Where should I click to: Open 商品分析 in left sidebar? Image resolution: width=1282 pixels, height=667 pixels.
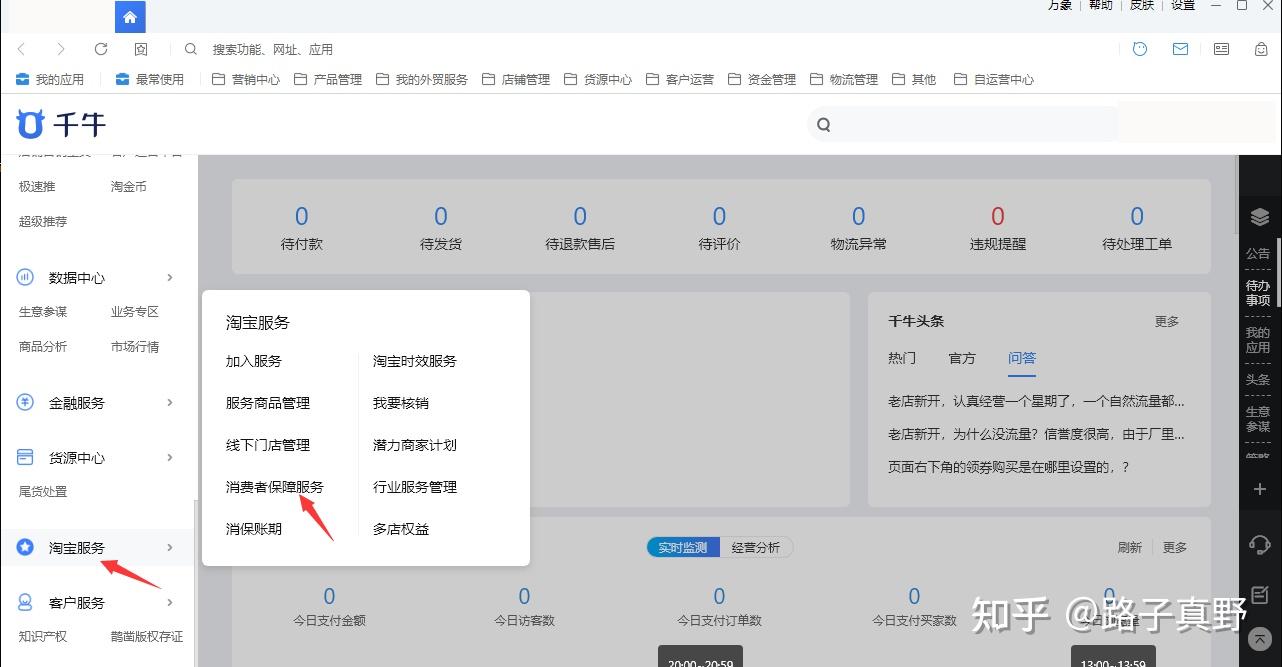[43, 347]
